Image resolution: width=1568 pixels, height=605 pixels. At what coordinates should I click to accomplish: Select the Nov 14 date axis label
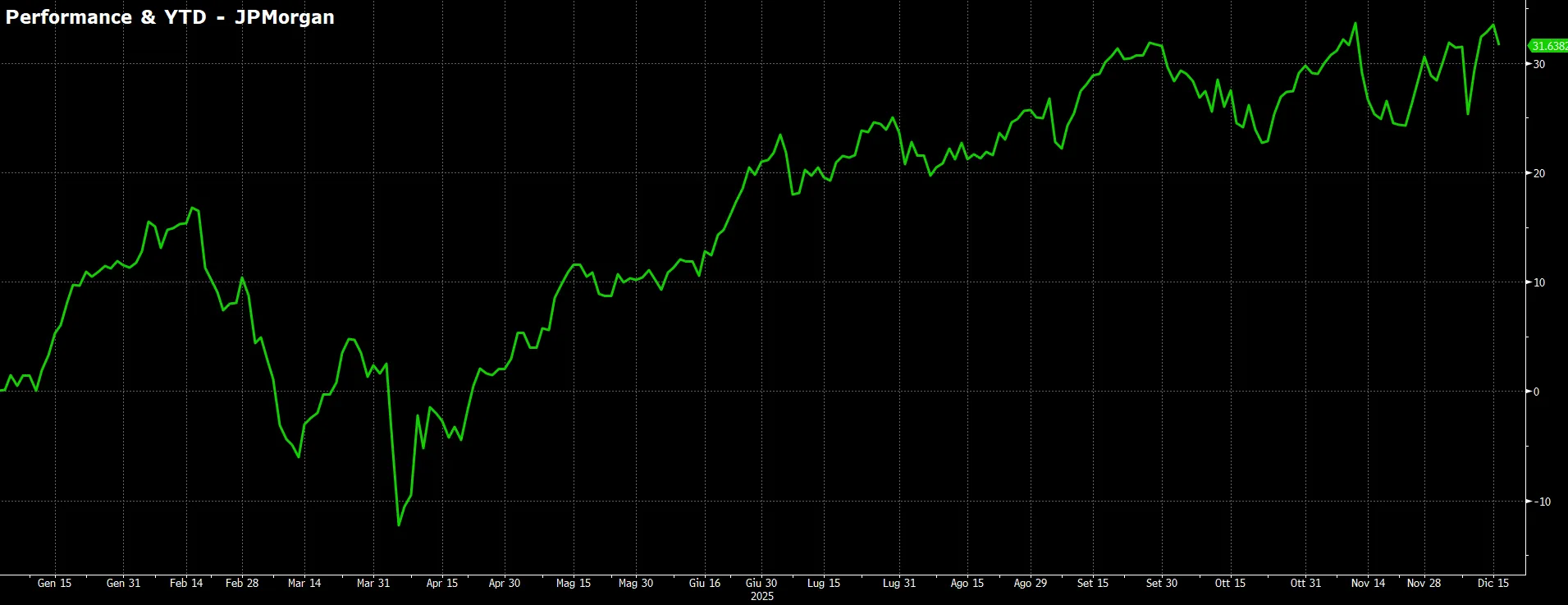pos(1368,583)
